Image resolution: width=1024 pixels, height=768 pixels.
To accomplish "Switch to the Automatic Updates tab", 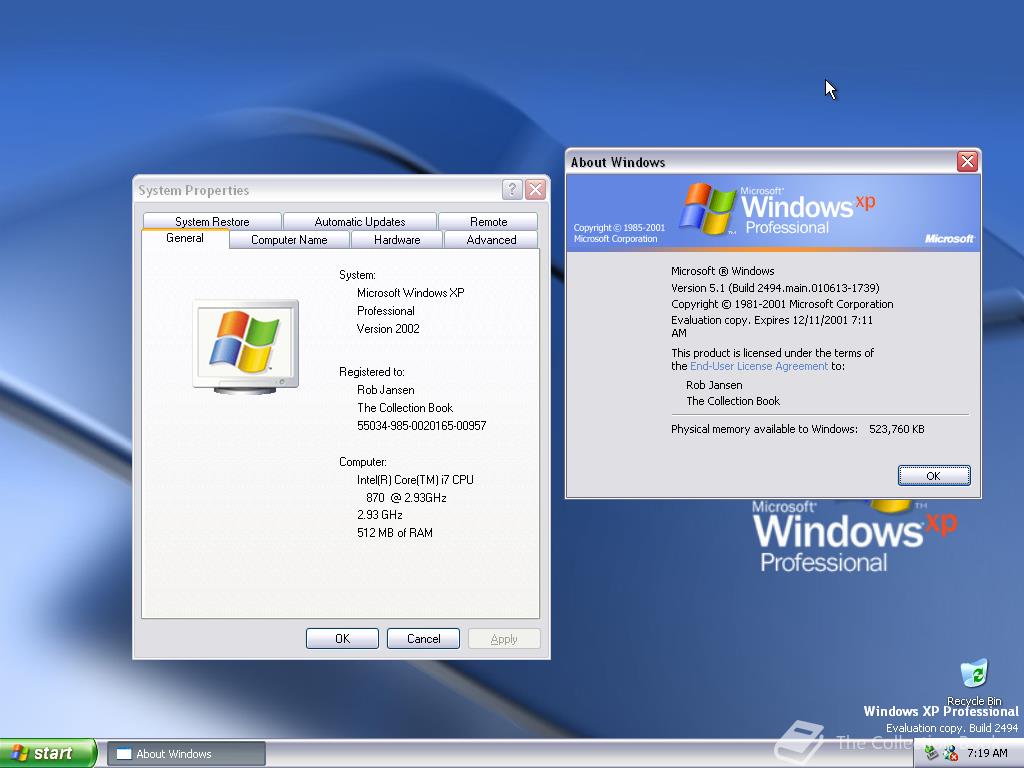I will pyautogui.click(x=360, y=221).
